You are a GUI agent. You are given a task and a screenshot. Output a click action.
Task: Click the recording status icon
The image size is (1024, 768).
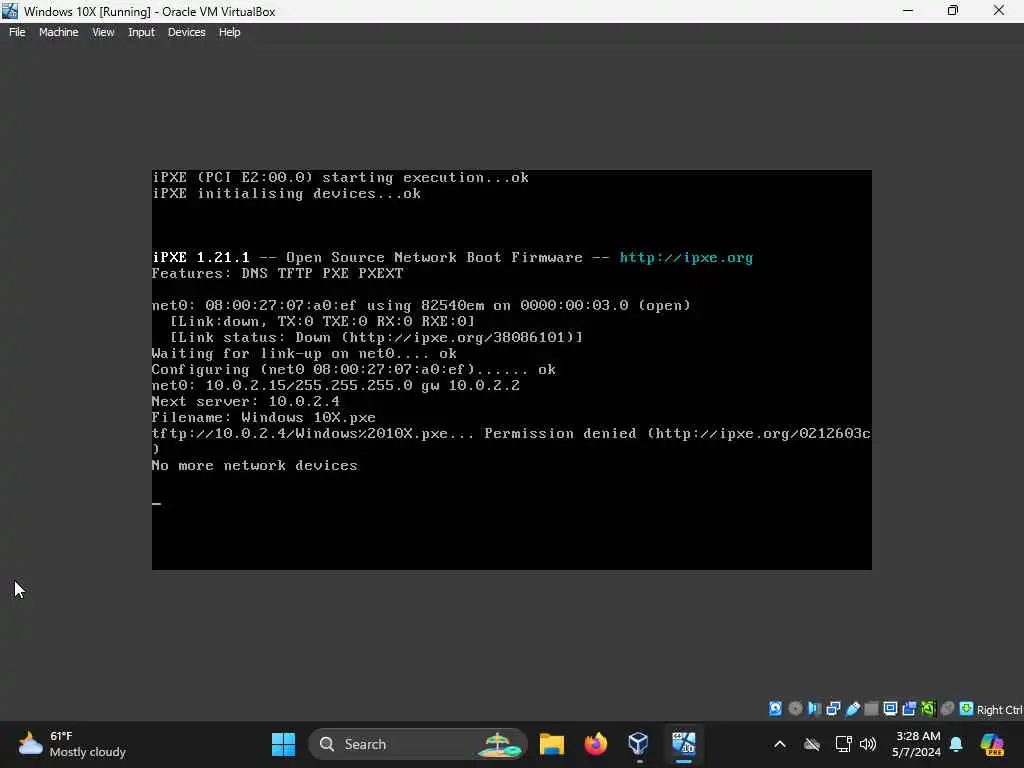[909, 709]
